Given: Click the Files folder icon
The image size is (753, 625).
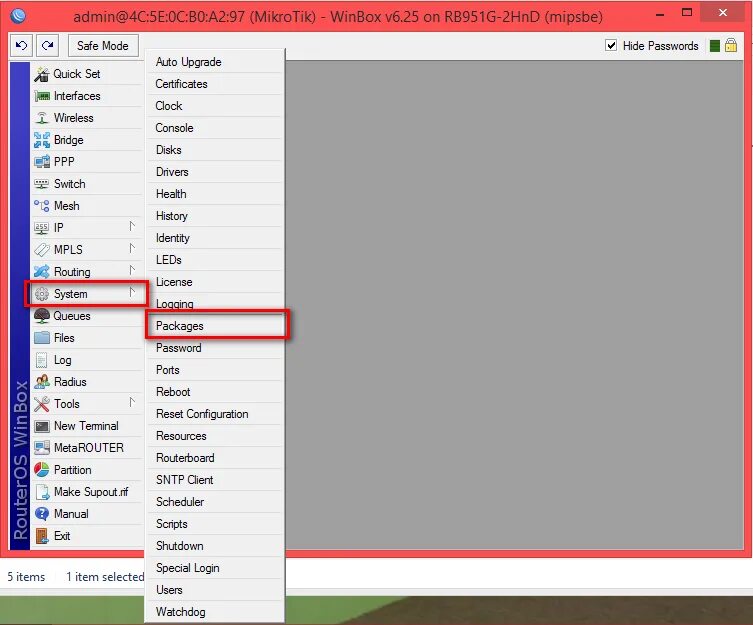Looking at the screenshot, I should pos(42,338).
